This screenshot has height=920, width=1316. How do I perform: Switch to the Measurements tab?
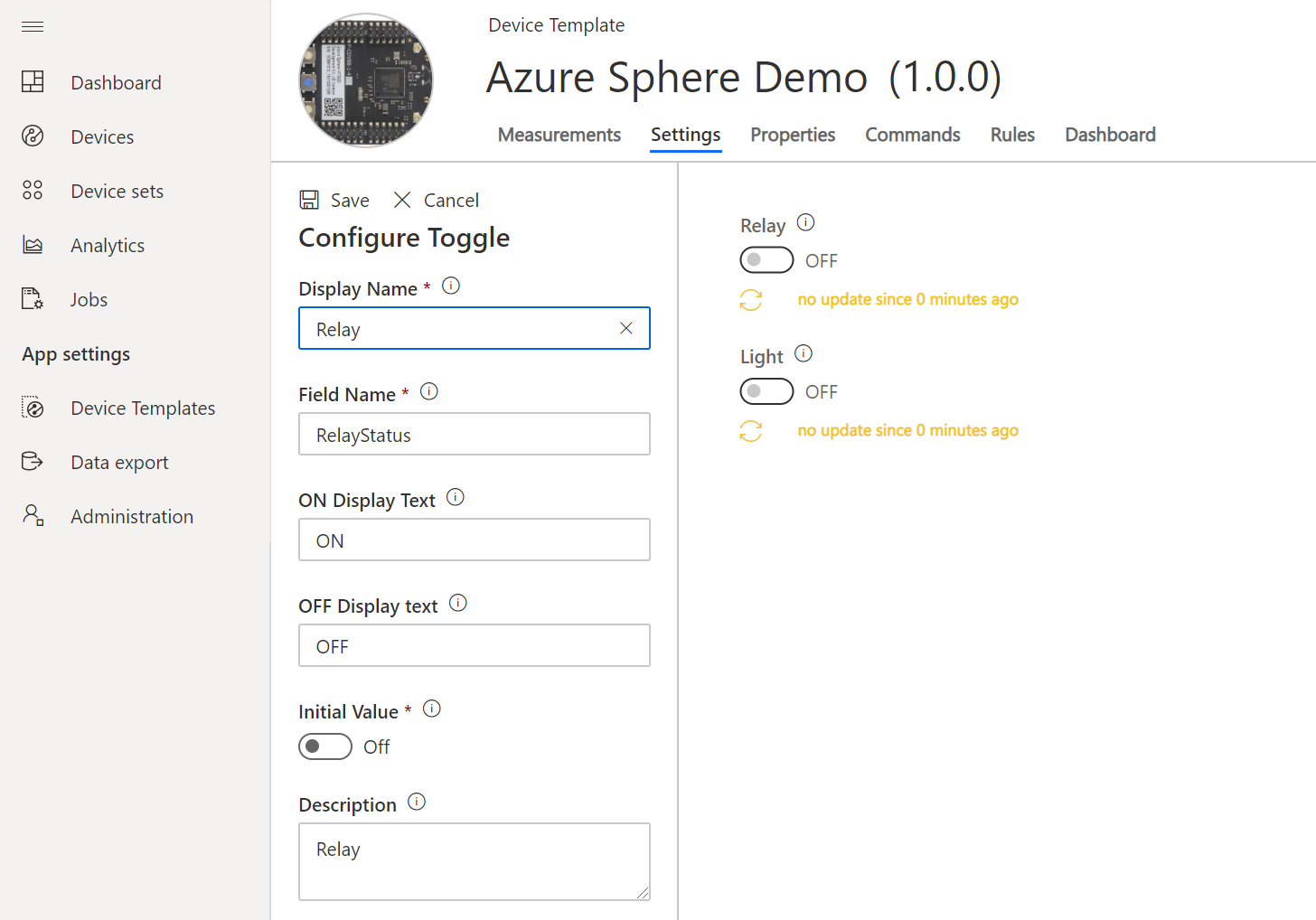point(559,135)
